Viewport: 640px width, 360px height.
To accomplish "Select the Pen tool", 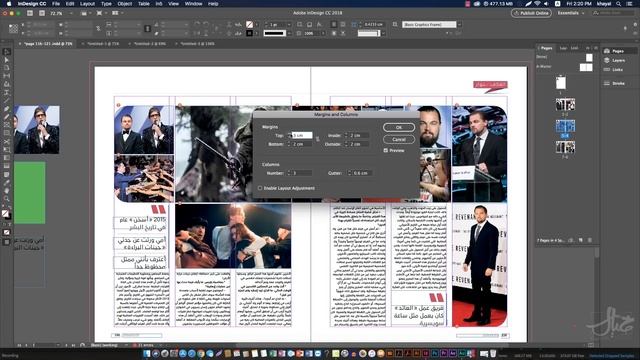I will 7,109.
